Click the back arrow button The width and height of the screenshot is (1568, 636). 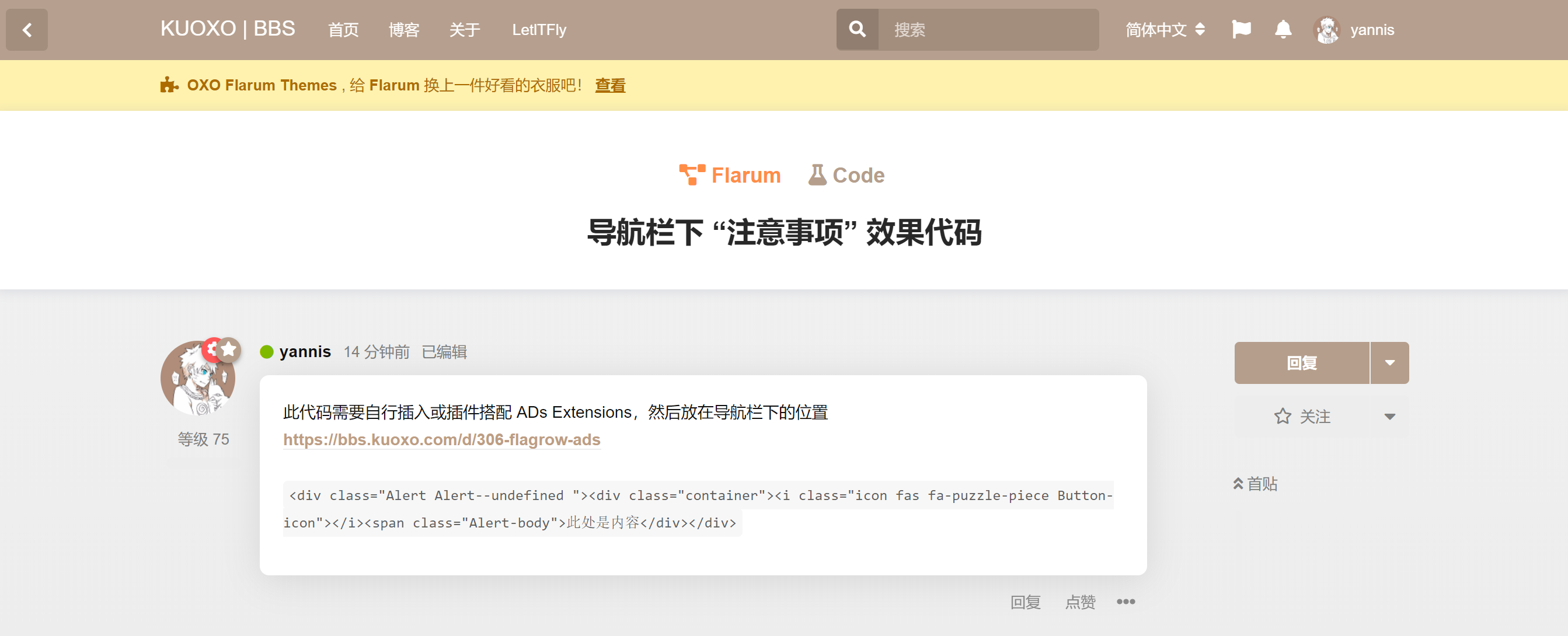27,30
